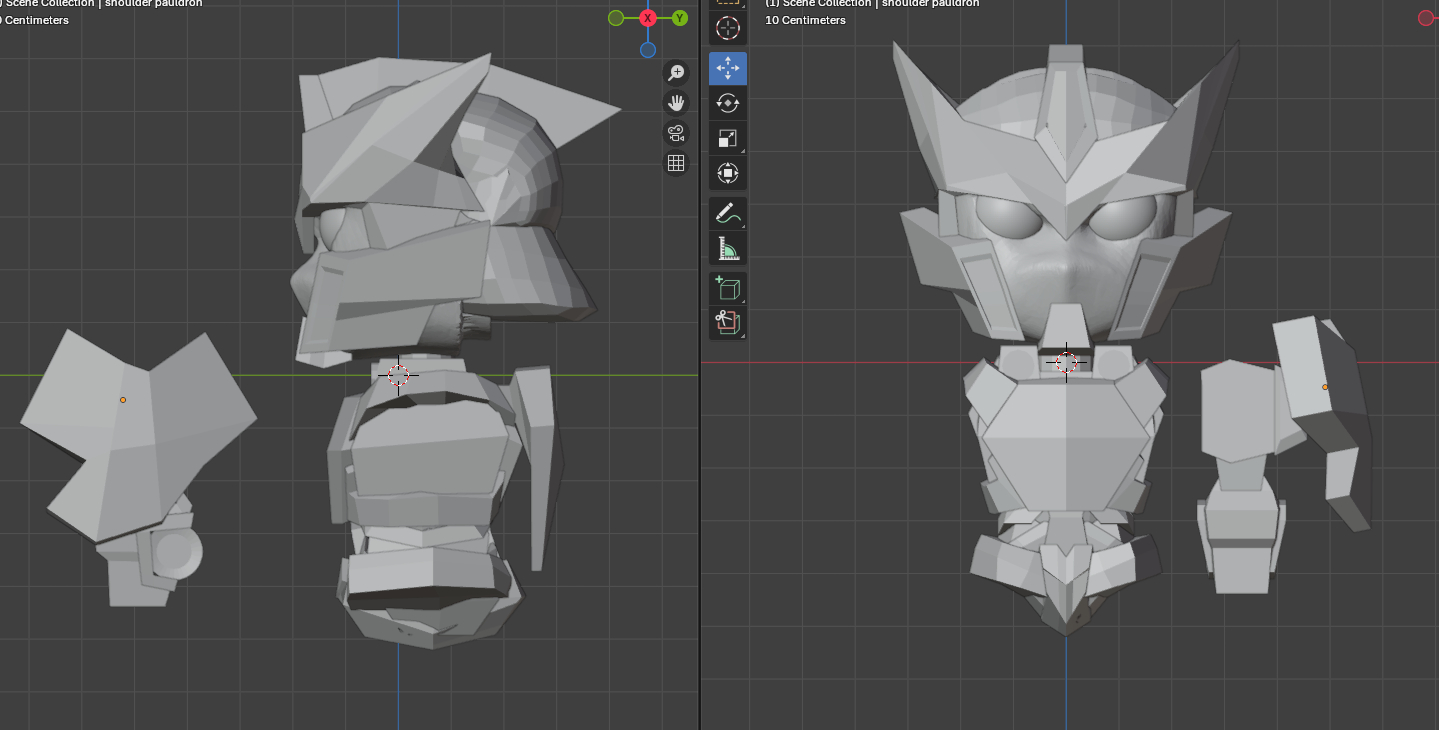The image size is (1439, 730).
Task: Click the blue negative Z gizmo circle
Action: (x=648, y=50)
